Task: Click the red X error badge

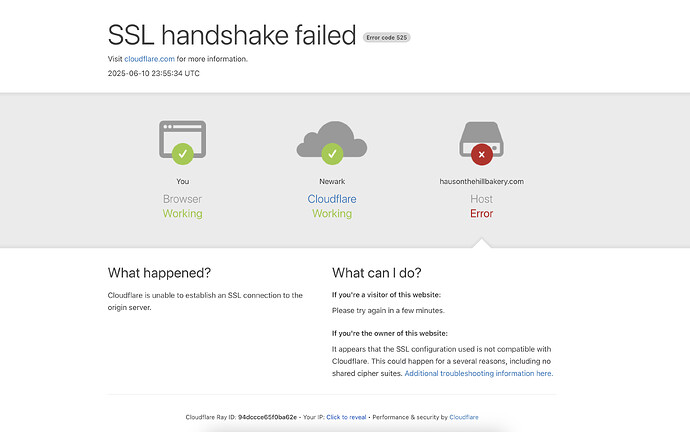Action: [x=482, y=154]
